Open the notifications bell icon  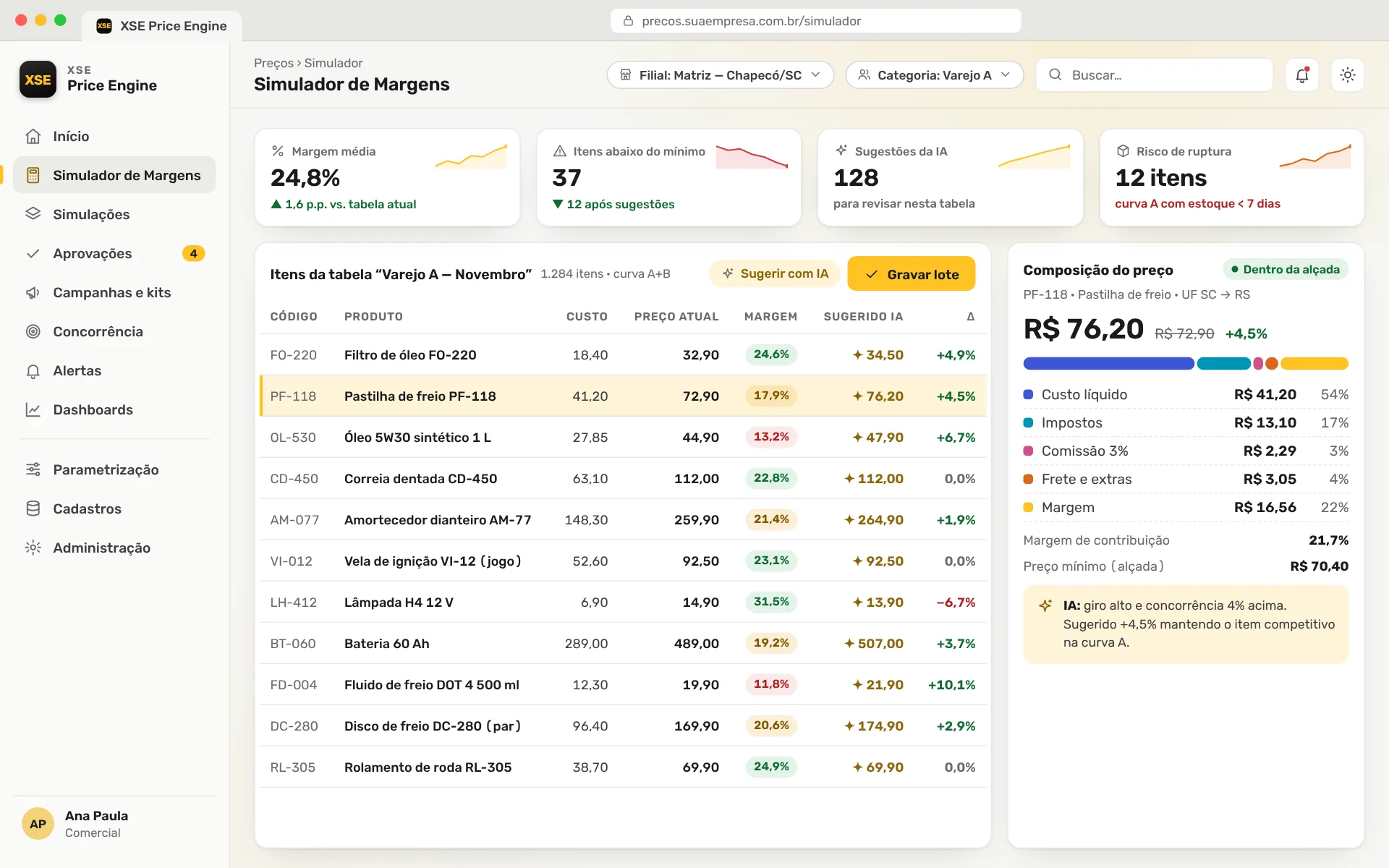click(x=1302, y=75)
